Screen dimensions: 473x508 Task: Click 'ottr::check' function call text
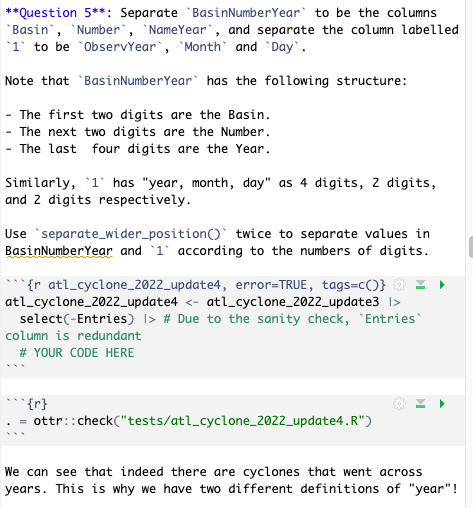73,421
